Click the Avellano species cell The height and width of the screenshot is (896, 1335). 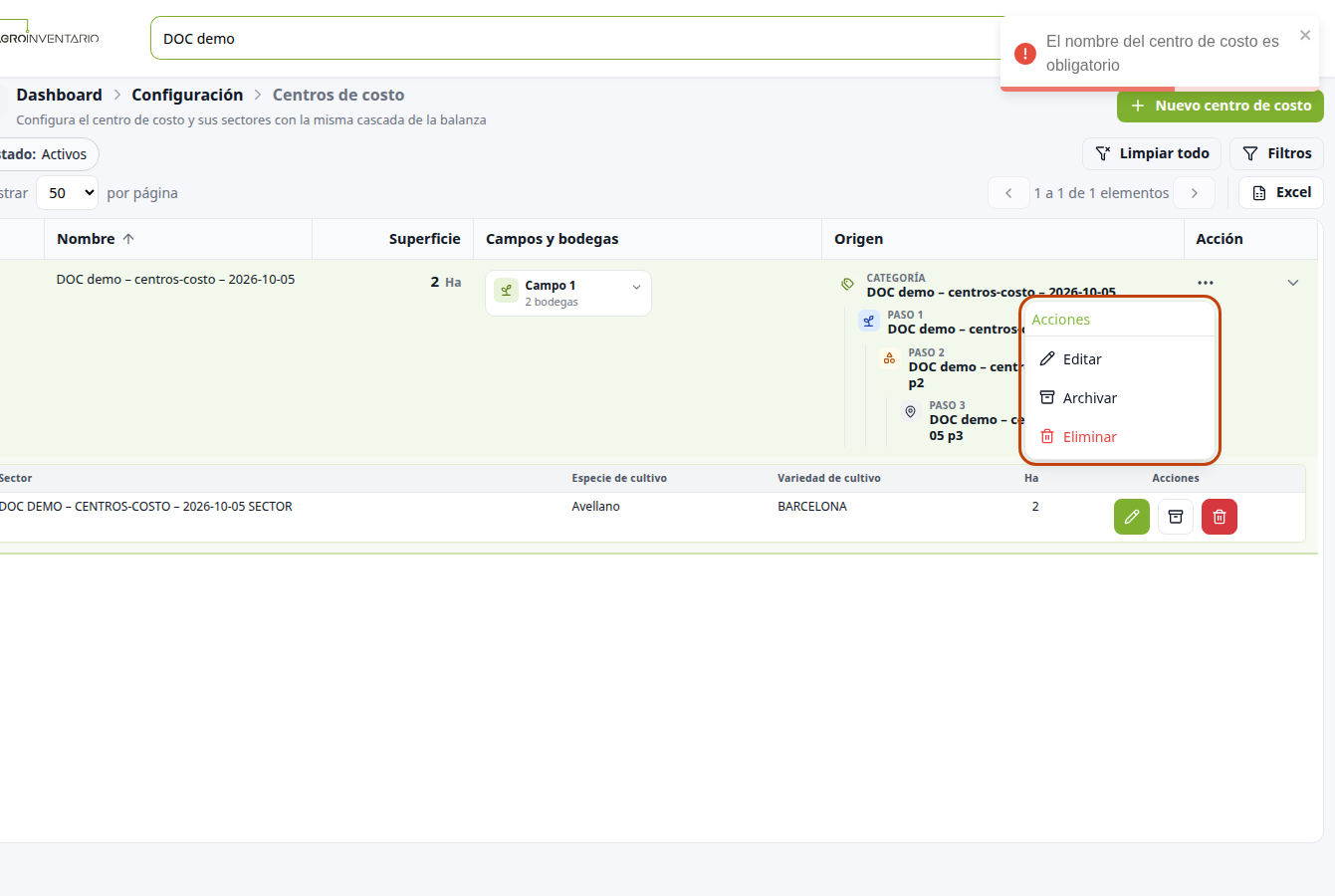pos(596,507)
